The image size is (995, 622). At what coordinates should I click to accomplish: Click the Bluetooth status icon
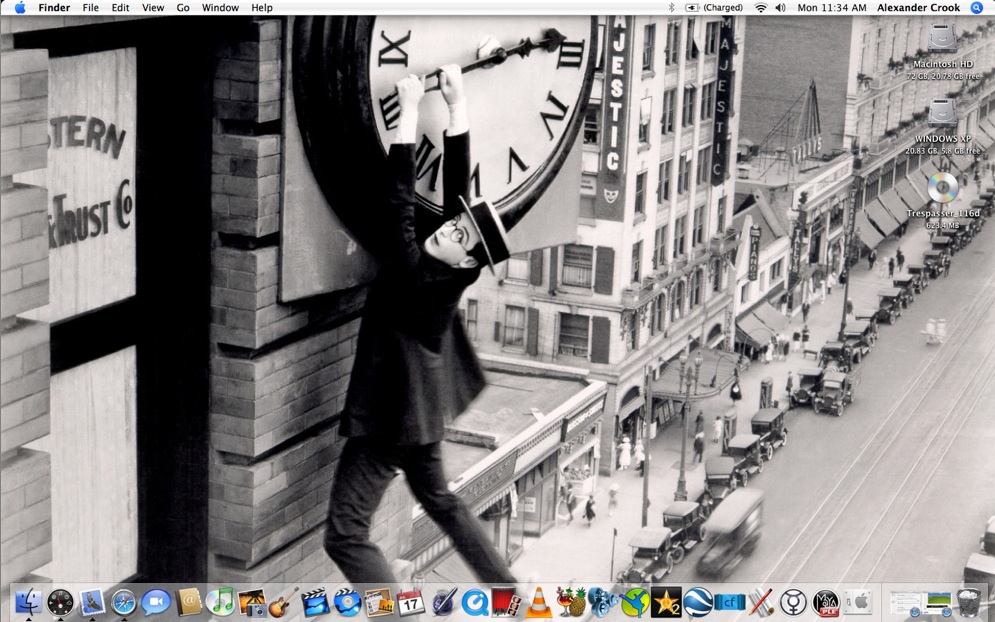[x=671, y=8]
